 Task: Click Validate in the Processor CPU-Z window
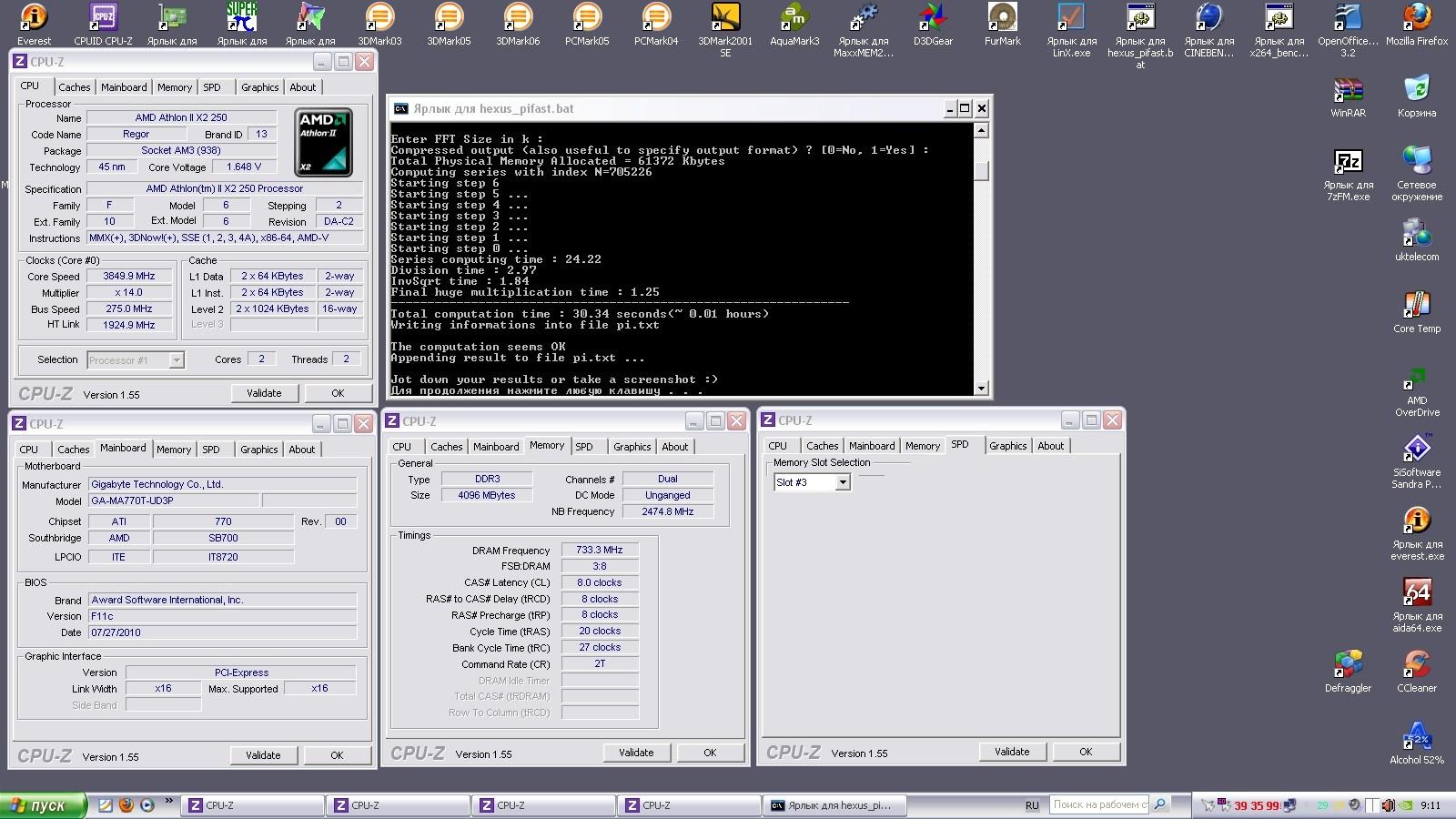click(264, 393)
